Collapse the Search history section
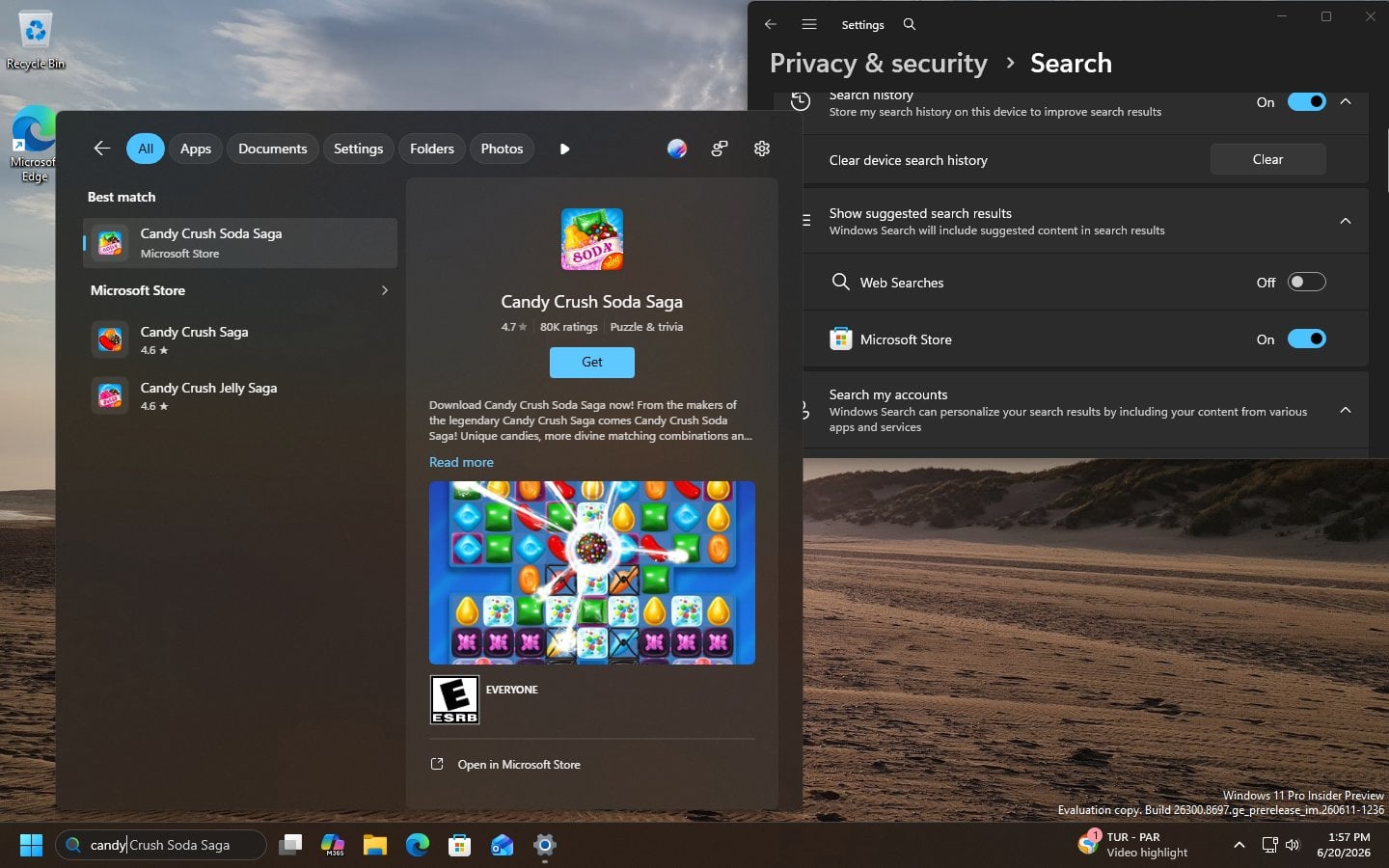This screenshot has height=868, width=1389. (x=1346, y=101)
